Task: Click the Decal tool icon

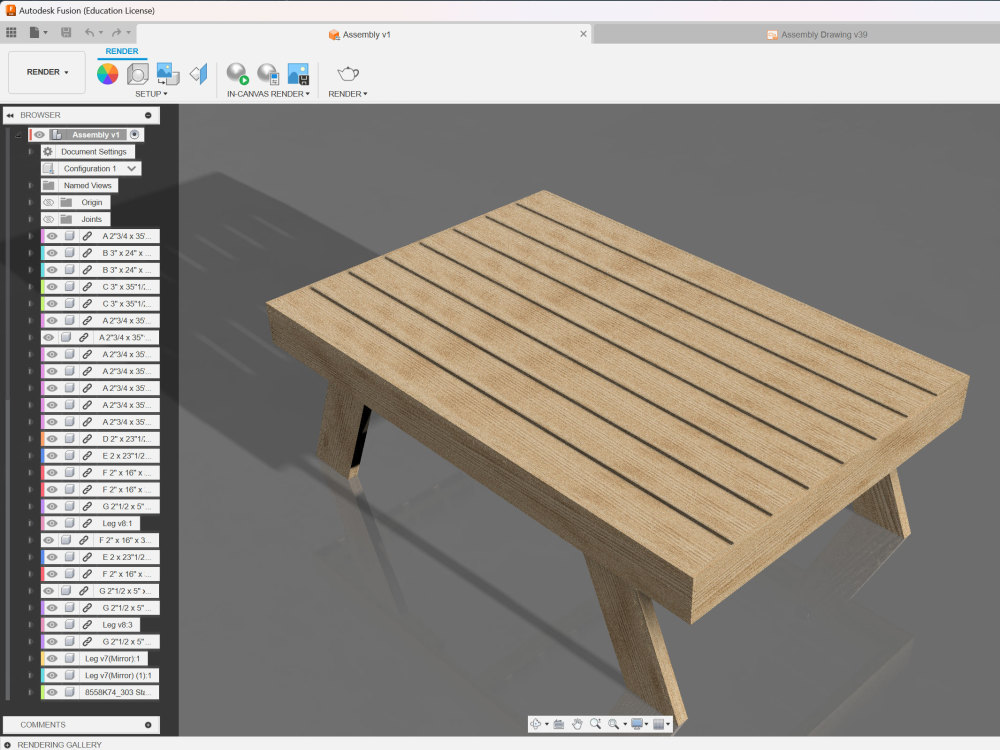Action: point(168,74)
